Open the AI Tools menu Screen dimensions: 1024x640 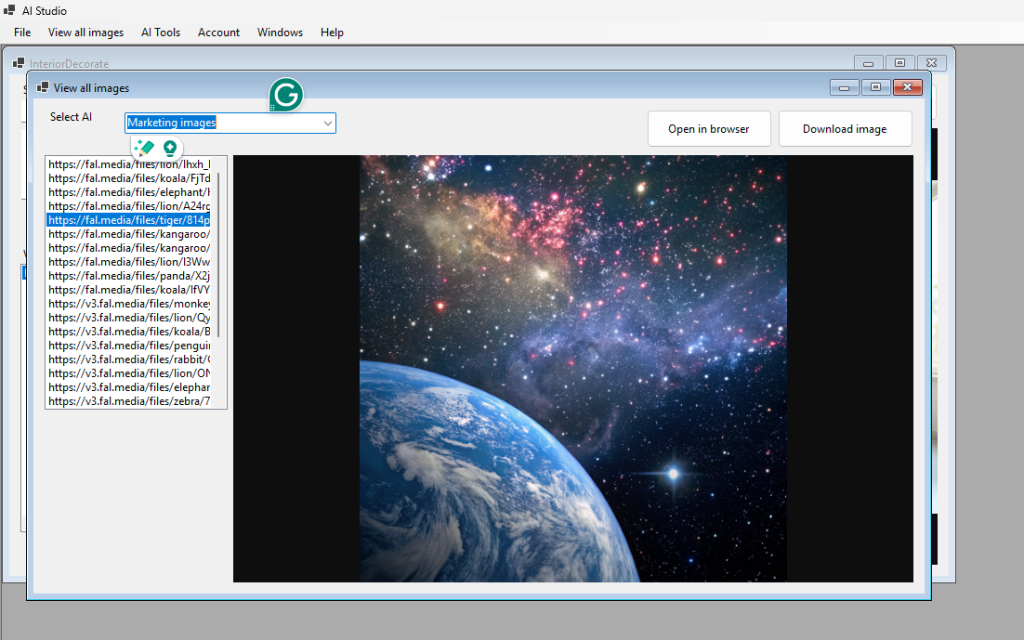click(x=161, y=32)
